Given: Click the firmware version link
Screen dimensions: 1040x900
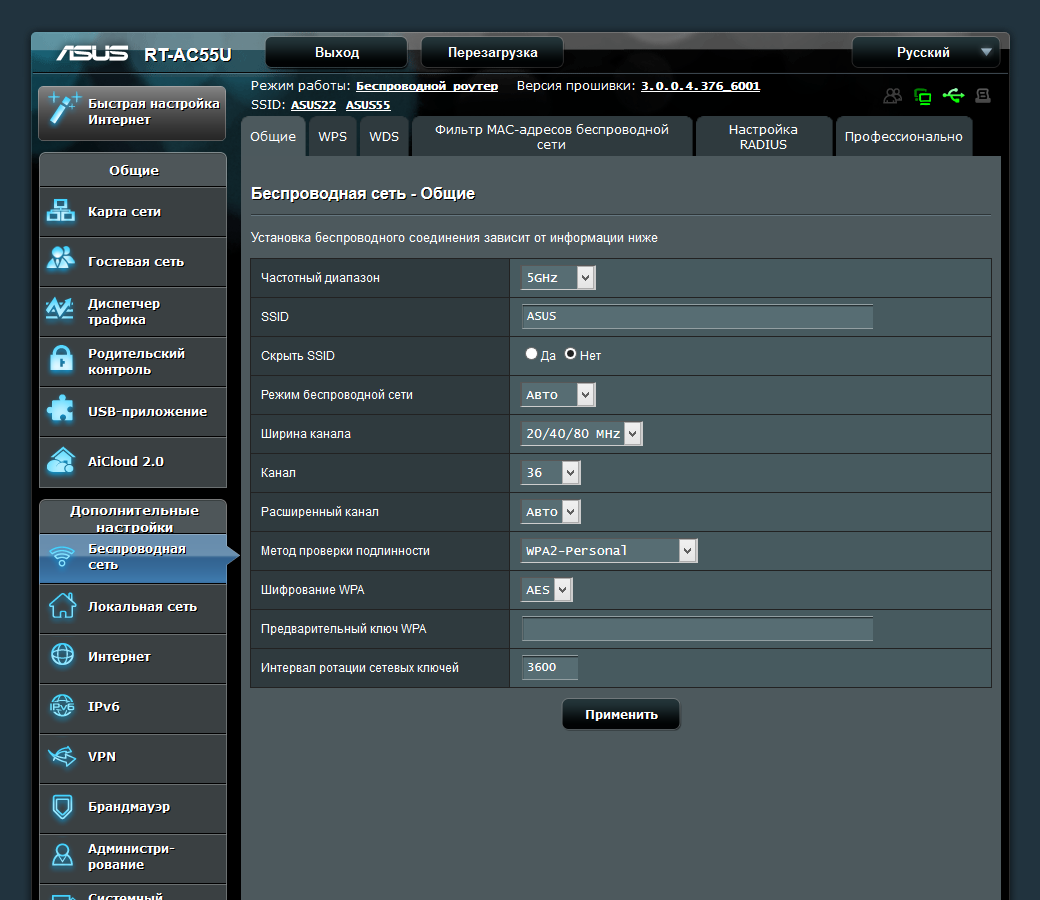Looking at the screenshot, I should click(700, 86).
